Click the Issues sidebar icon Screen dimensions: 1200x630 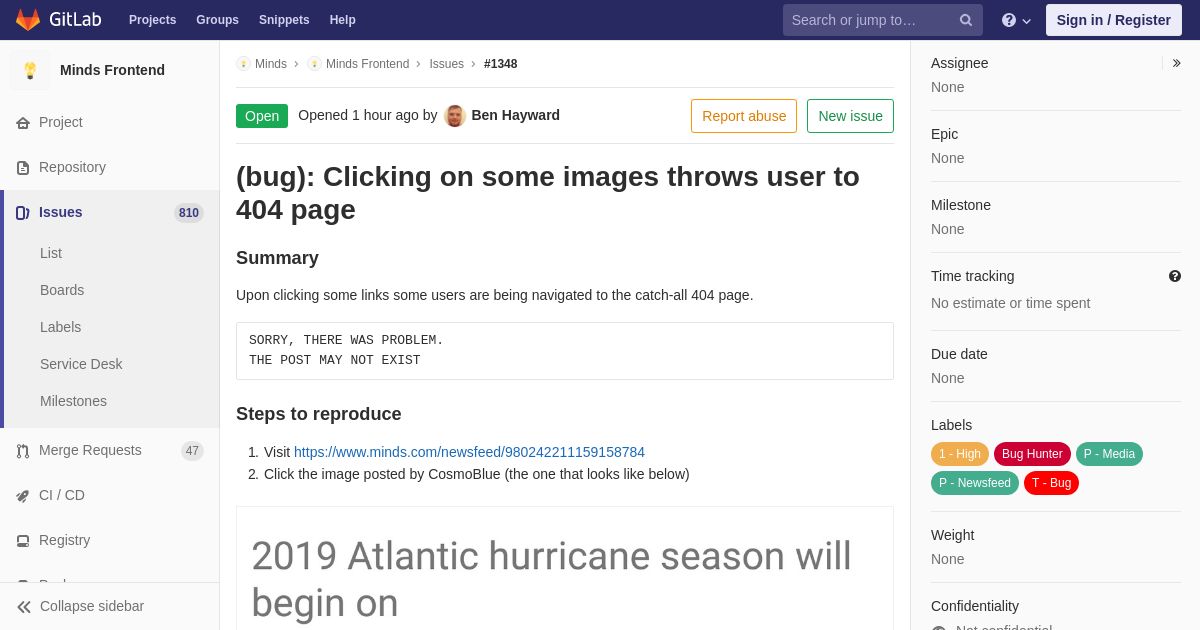23,213
